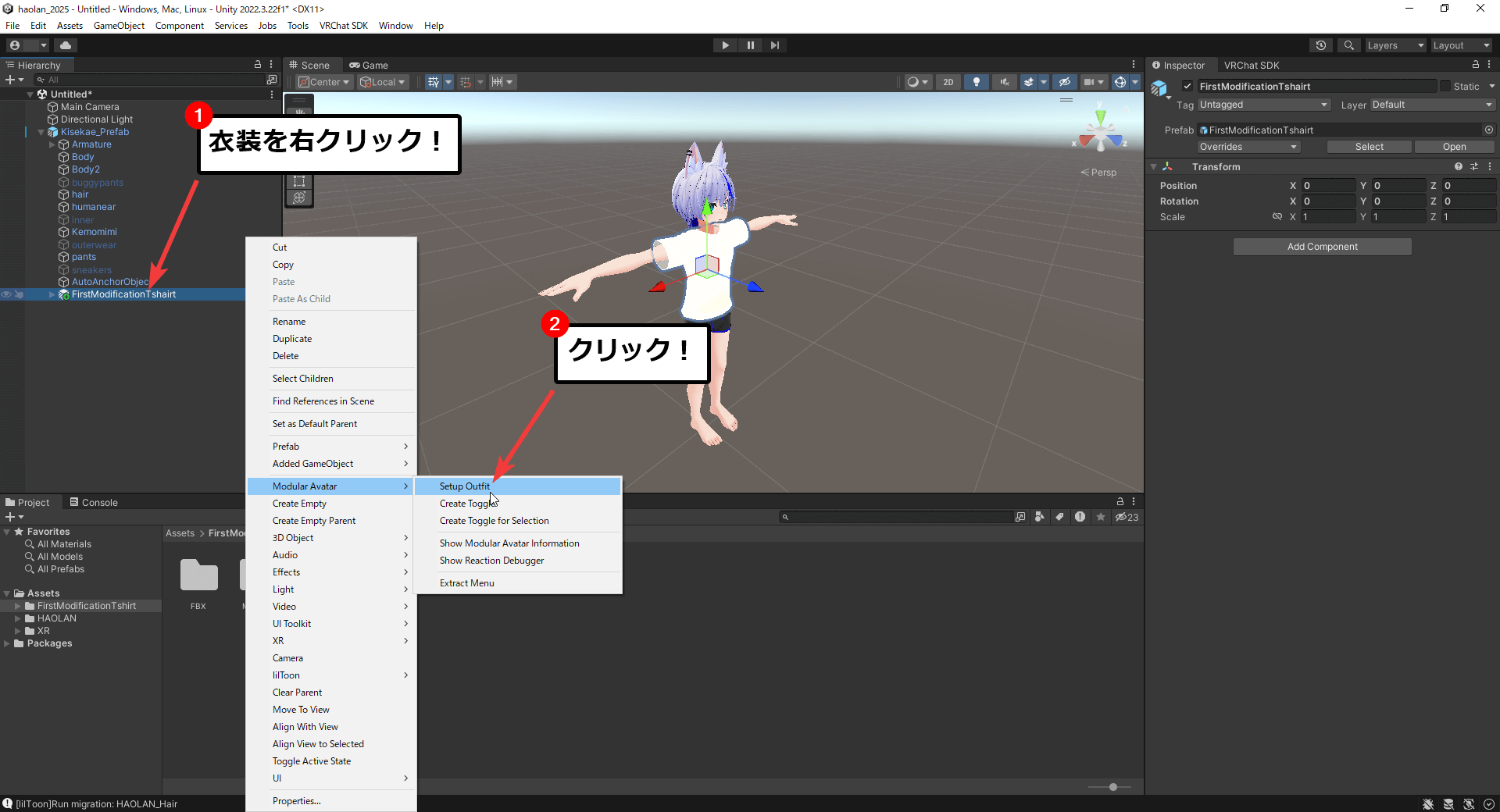Select the Transform tool in scene overlay
This screenshot has height=812, width=1500.
tap(298, 198)
